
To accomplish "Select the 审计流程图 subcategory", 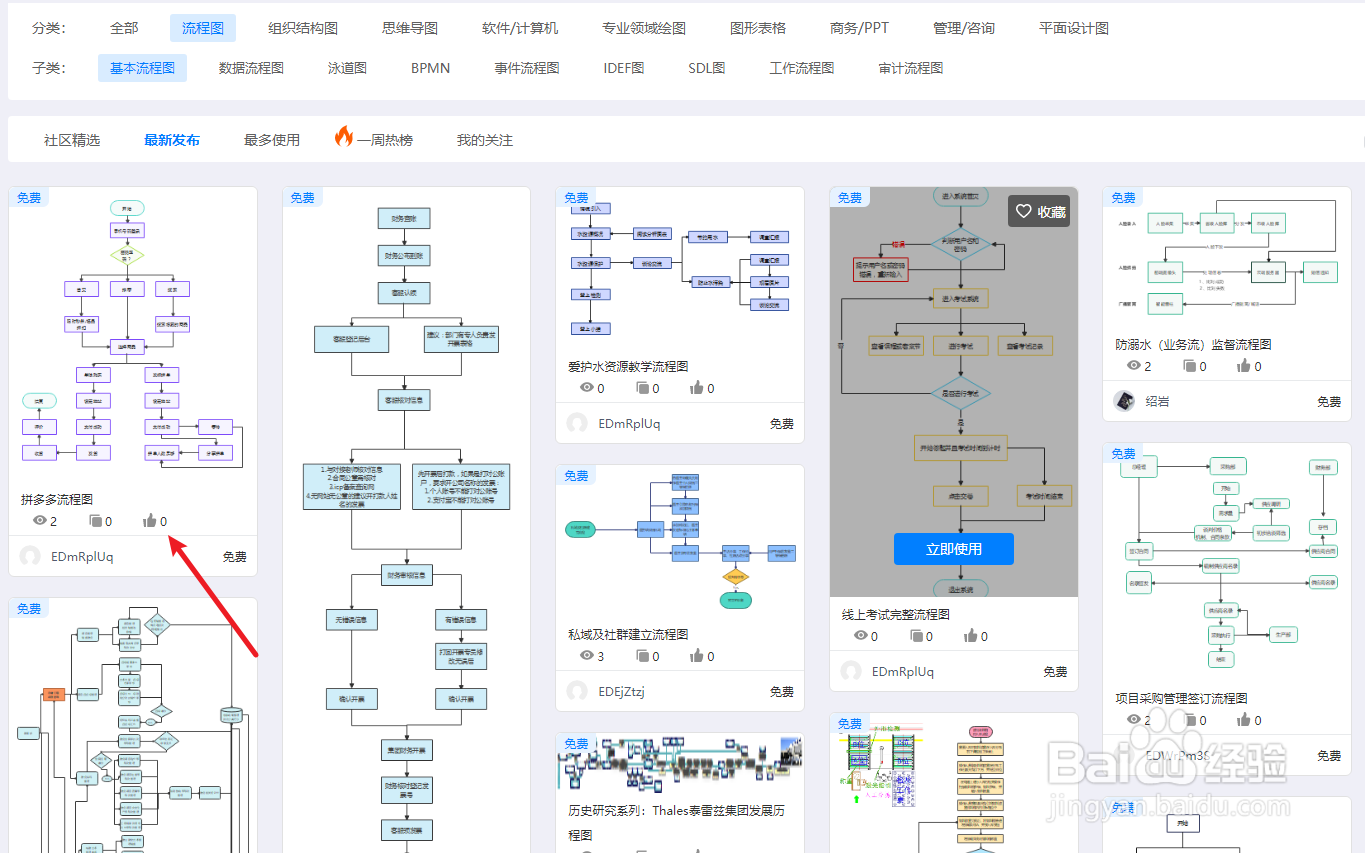I will [x=908, y=67].
